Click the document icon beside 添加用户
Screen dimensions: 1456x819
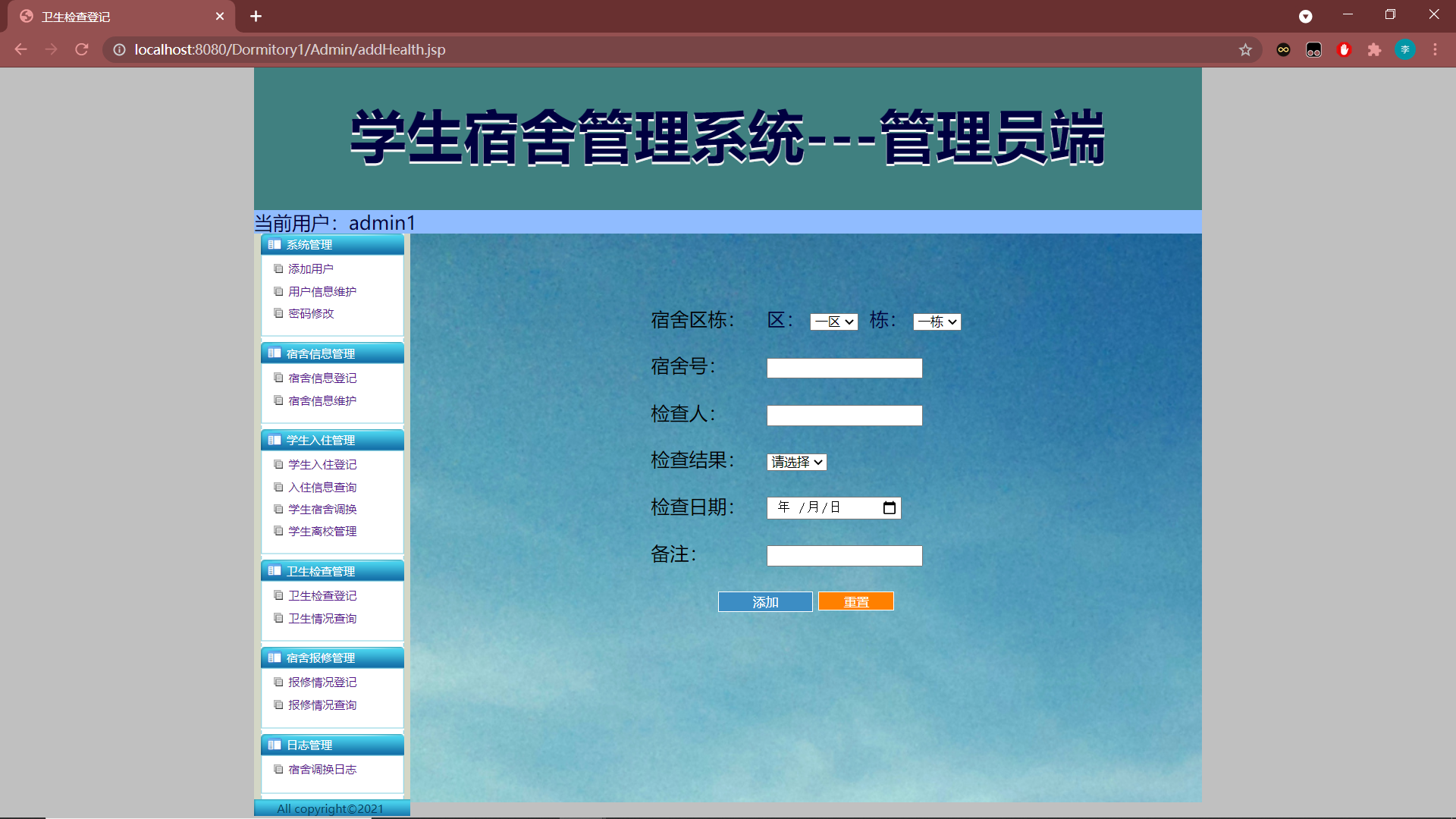tap(278, 268)
